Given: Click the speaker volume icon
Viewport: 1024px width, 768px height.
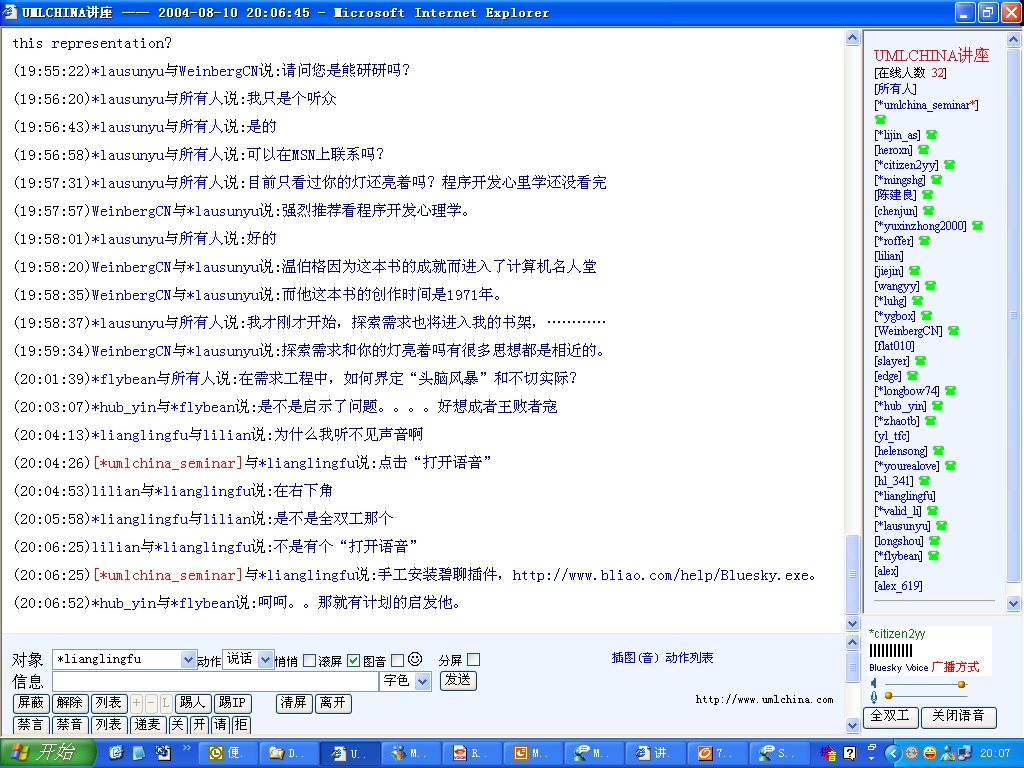Looking at the screenshot, I should (874, 684).
